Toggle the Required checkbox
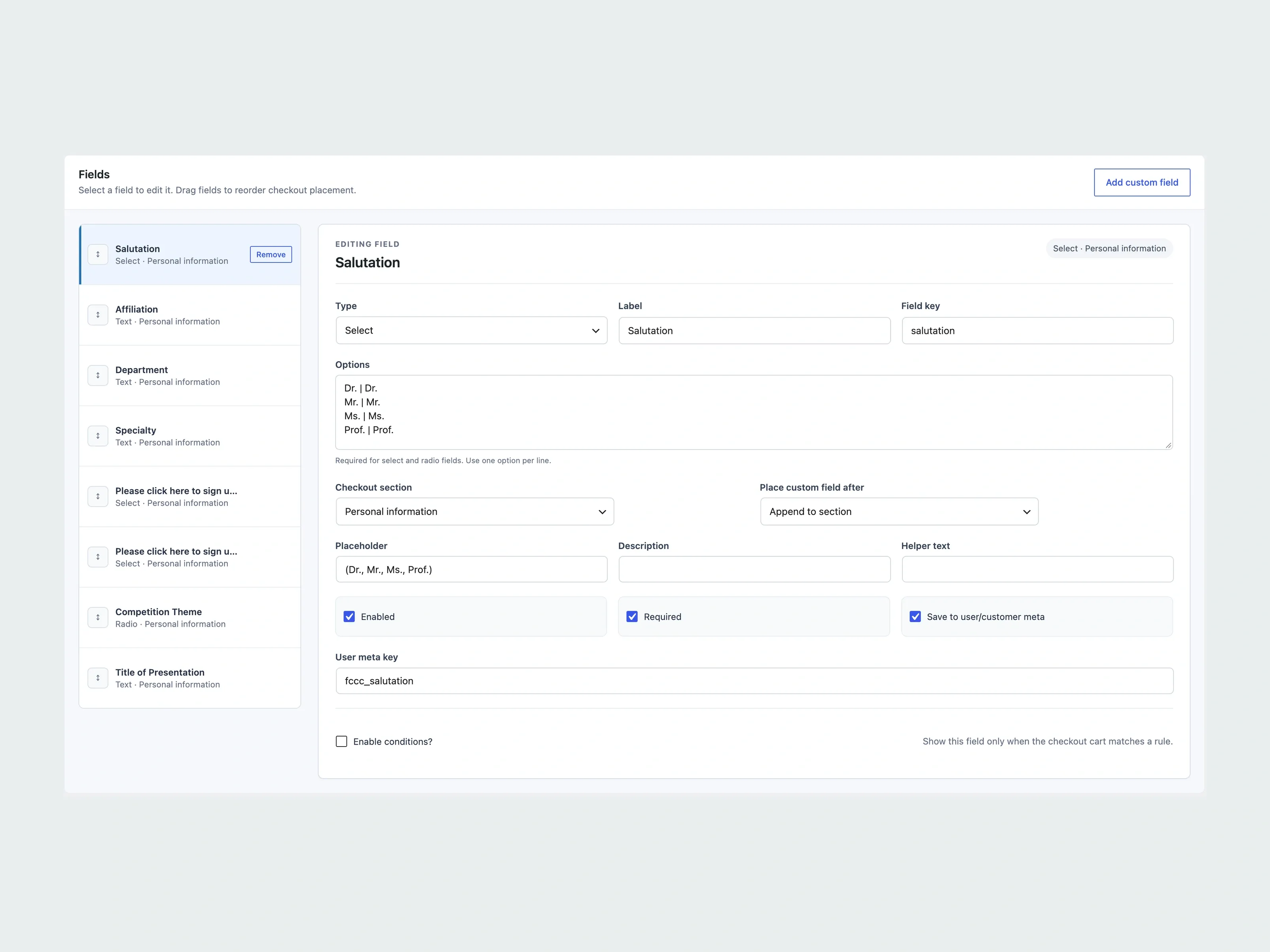 pyautogui.click(x=632, y=616)
